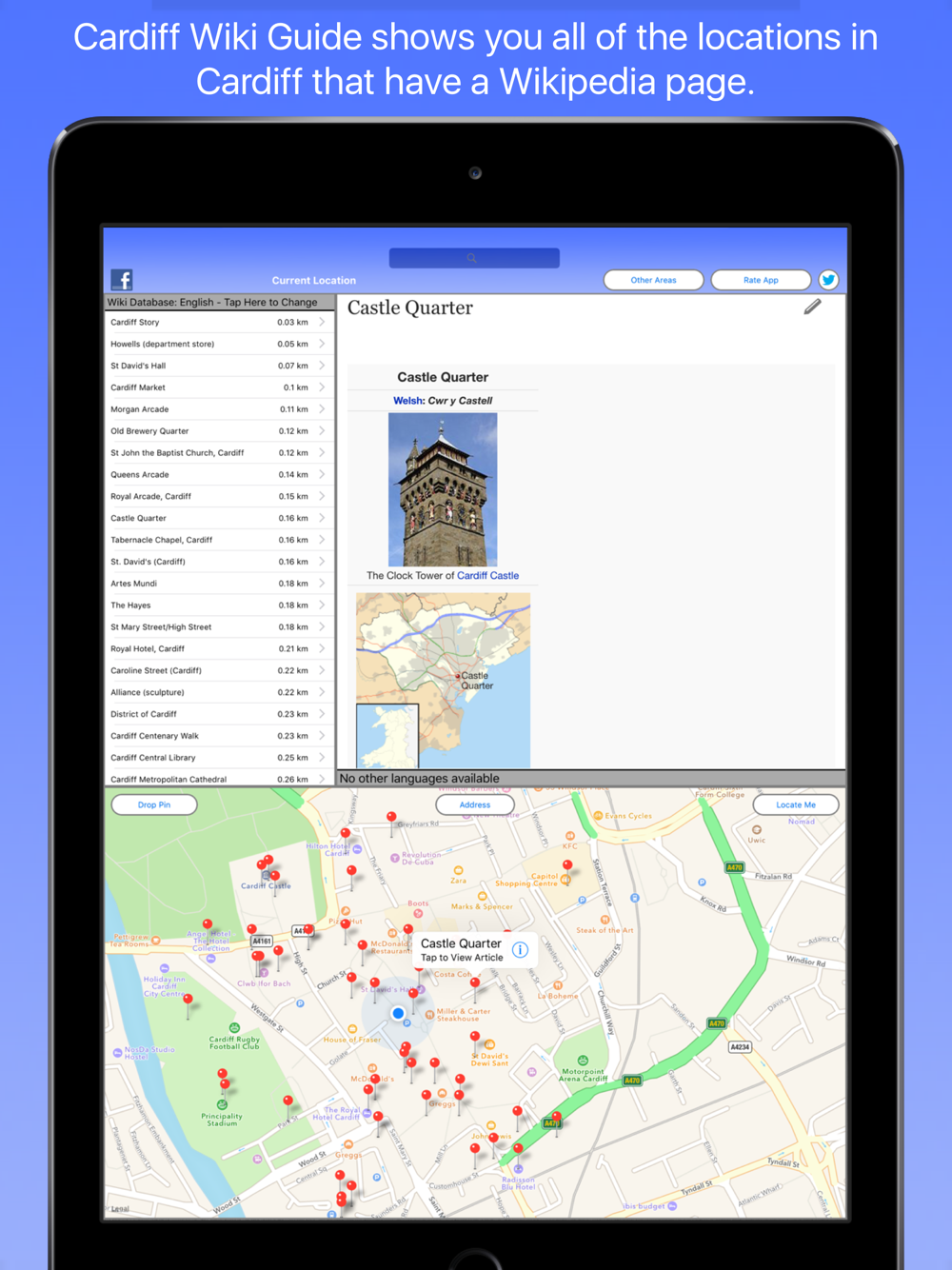Screen dimensions: 952x1270
Task: Tap the Cardiff Centenary Walk row
Action: (219, 736)
